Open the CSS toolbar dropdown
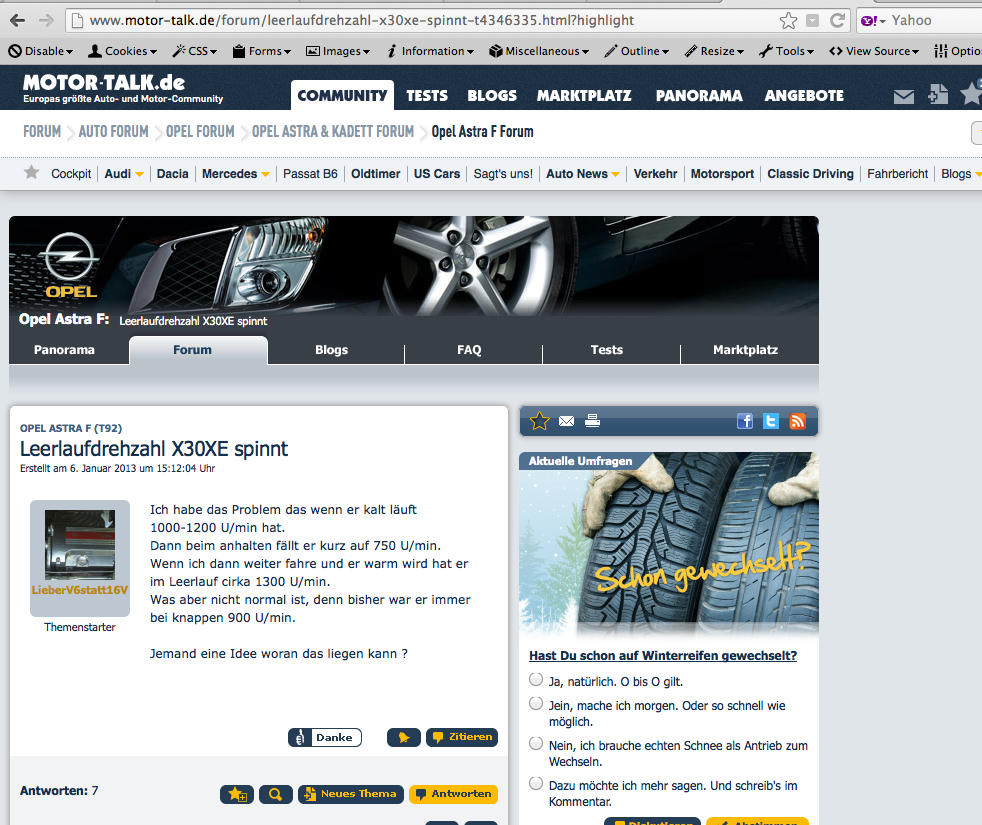The height and width of the screenshot is (825, 982). tap(195, 51)
